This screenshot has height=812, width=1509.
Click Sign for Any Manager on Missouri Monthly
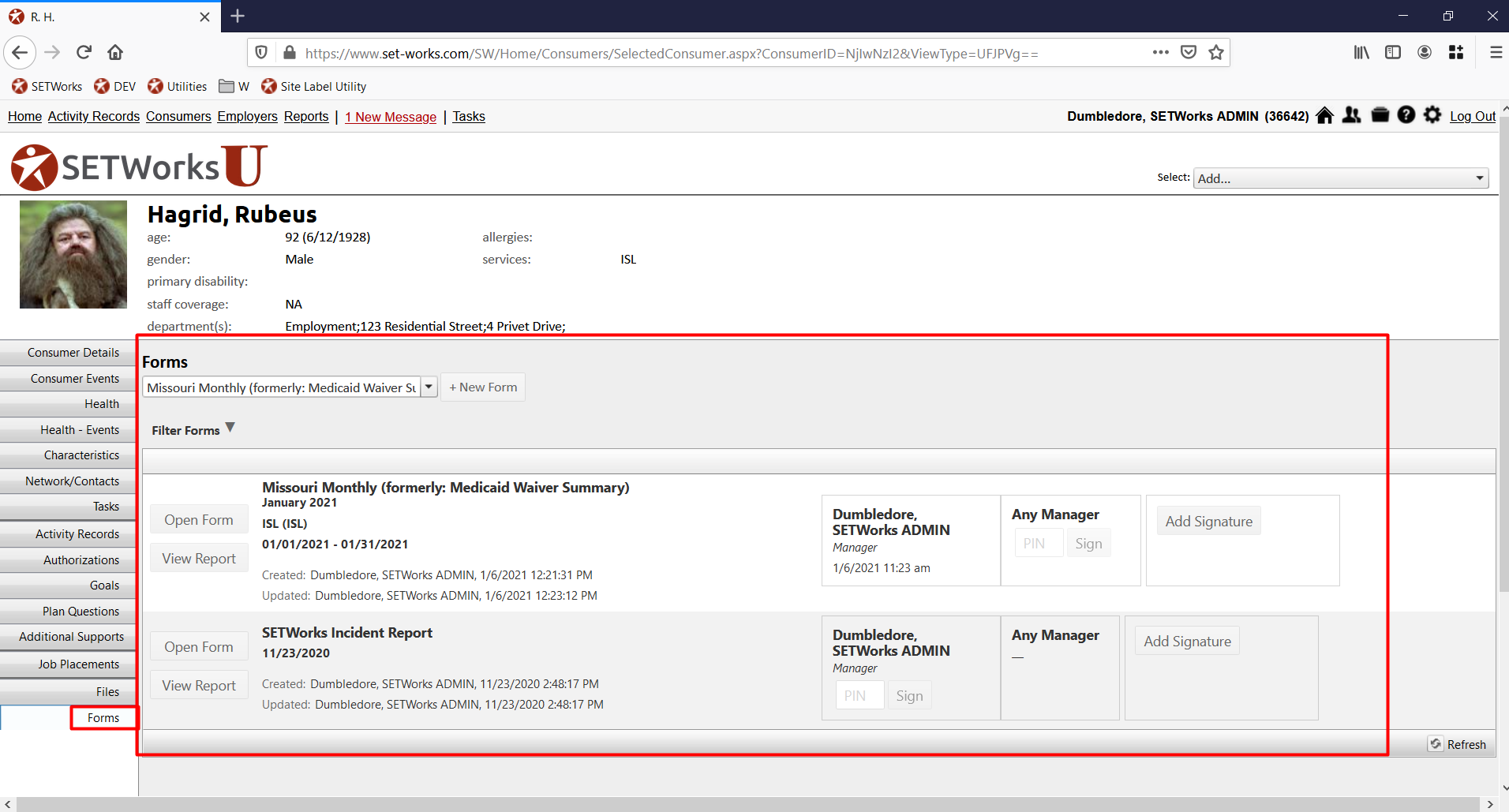[1088, 544]
